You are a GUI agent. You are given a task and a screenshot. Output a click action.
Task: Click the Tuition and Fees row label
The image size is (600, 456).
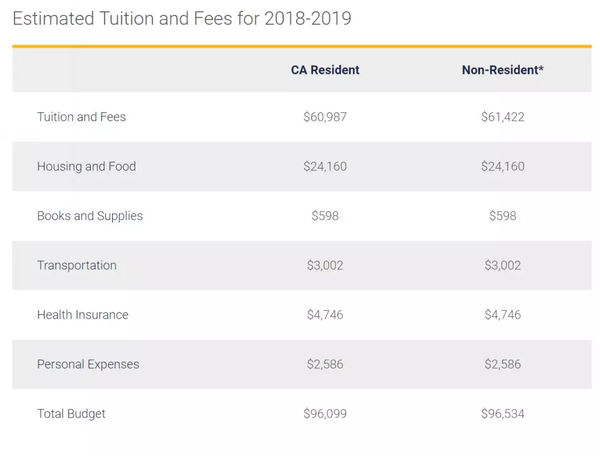[x=81, y=117]
